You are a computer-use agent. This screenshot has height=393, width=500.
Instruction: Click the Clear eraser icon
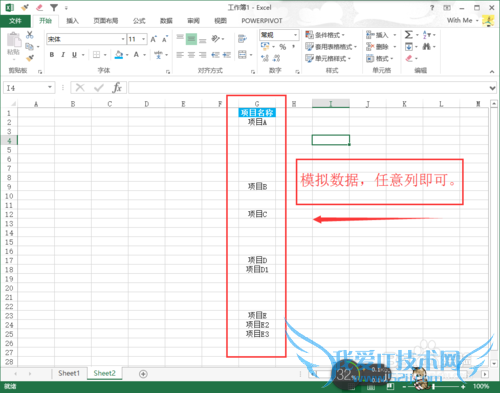(409, 59)
